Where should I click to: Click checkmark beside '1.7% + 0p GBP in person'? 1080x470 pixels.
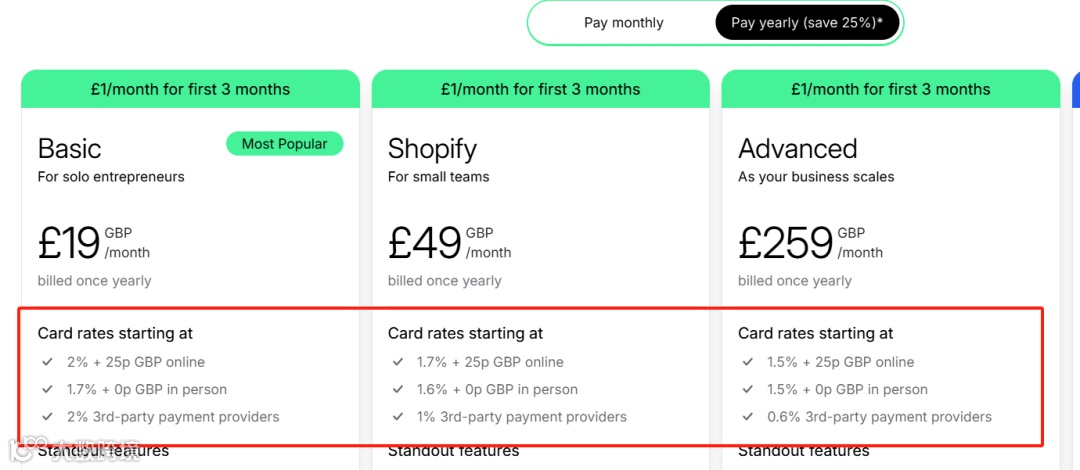tap(47, 389)
